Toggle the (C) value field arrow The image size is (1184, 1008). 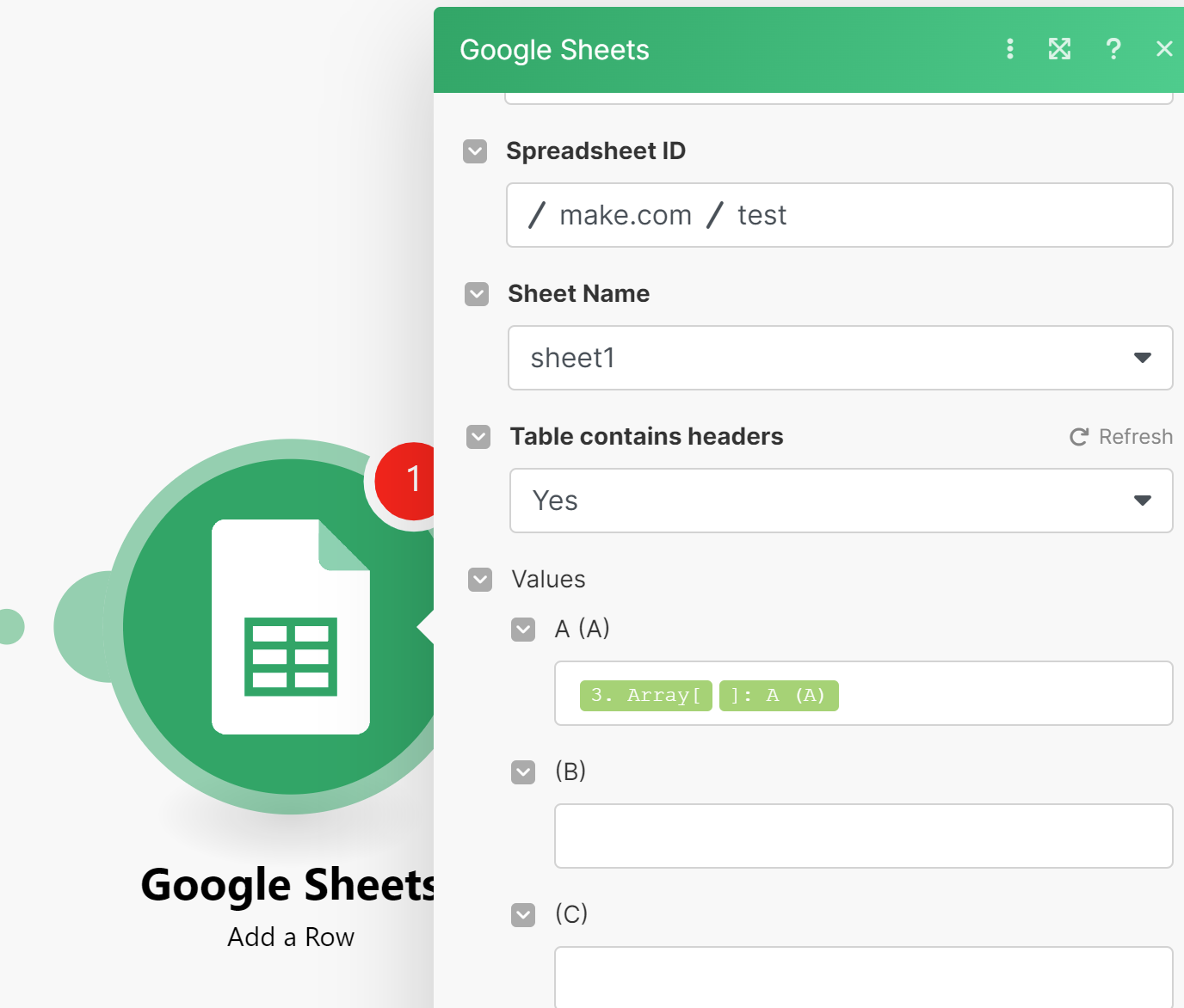(523, 915)
